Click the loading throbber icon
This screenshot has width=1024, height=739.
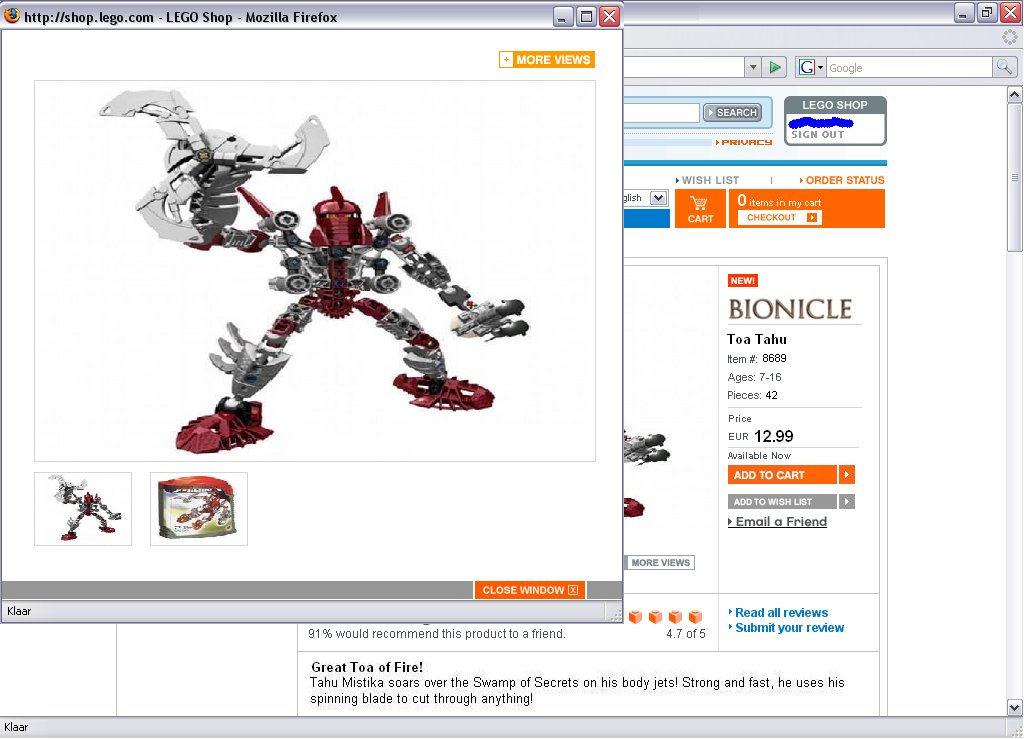(x=1010, y=38)
